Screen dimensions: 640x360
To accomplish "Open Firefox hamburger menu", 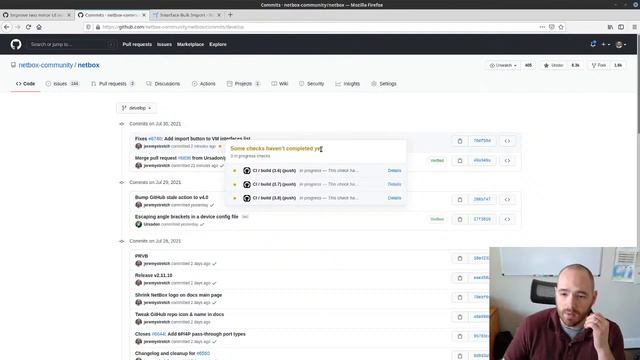I will click(634, 27).
